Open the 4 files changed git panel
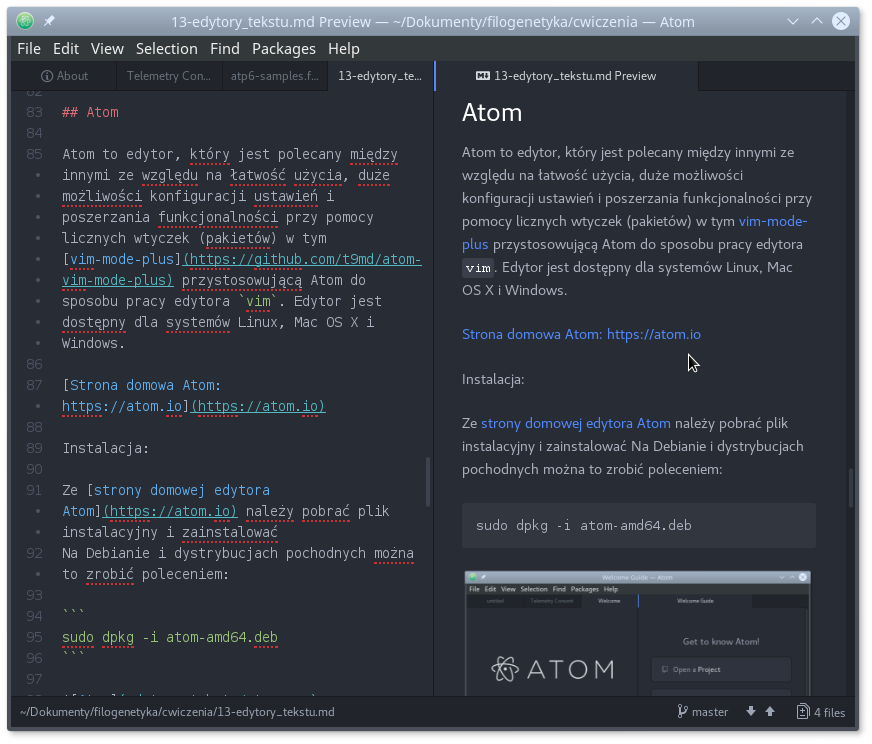 820,712
